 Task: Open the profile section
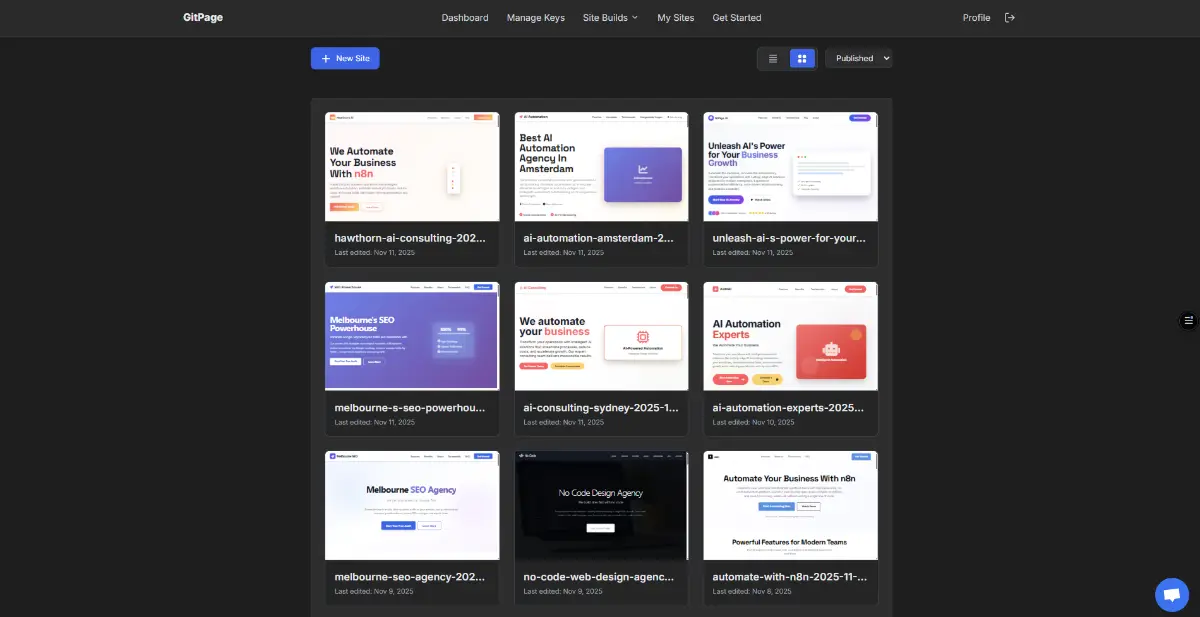click(x=976, y=17)
